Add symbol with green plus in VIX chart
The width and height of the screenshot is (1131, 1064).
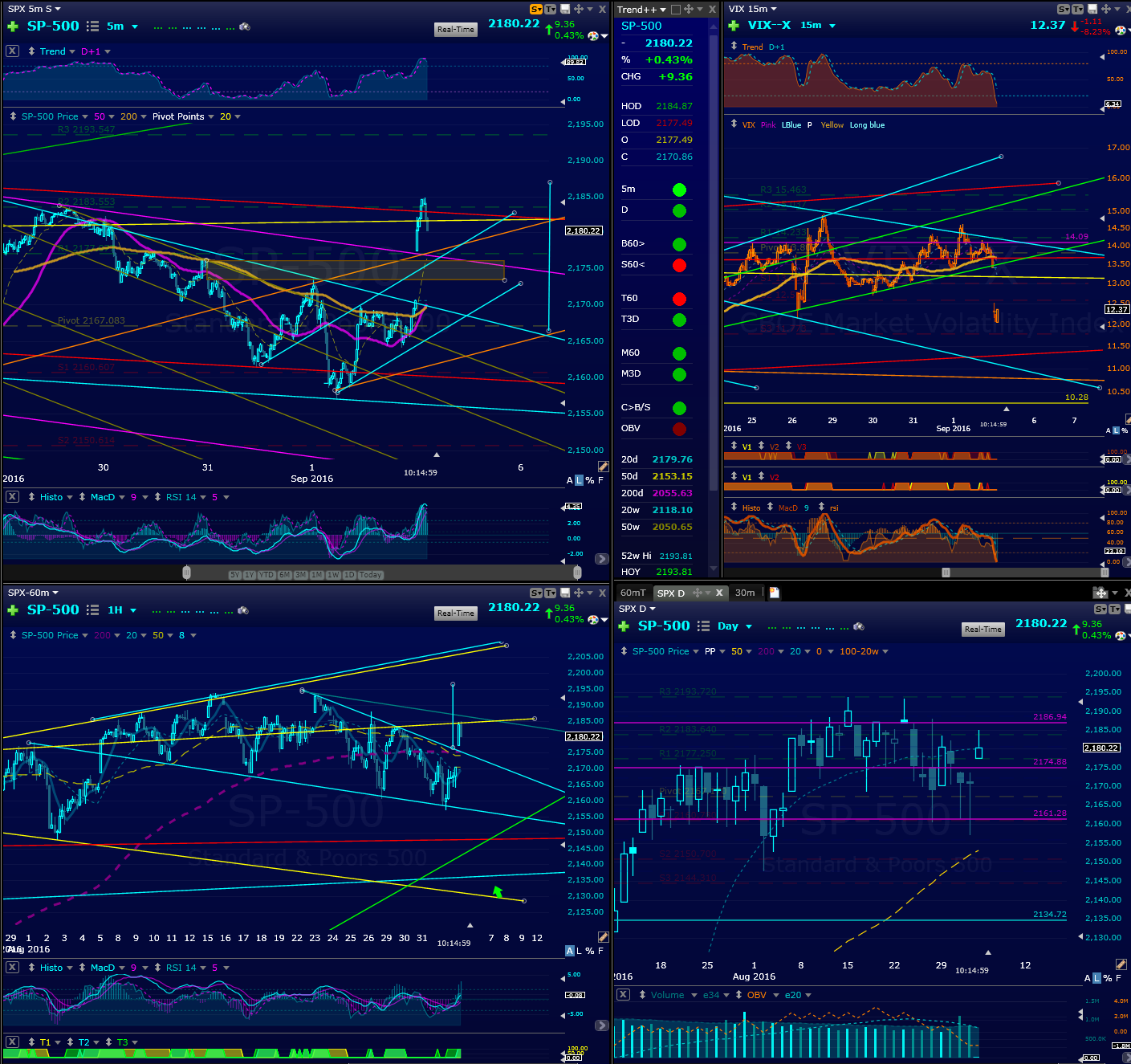point(734,26)
